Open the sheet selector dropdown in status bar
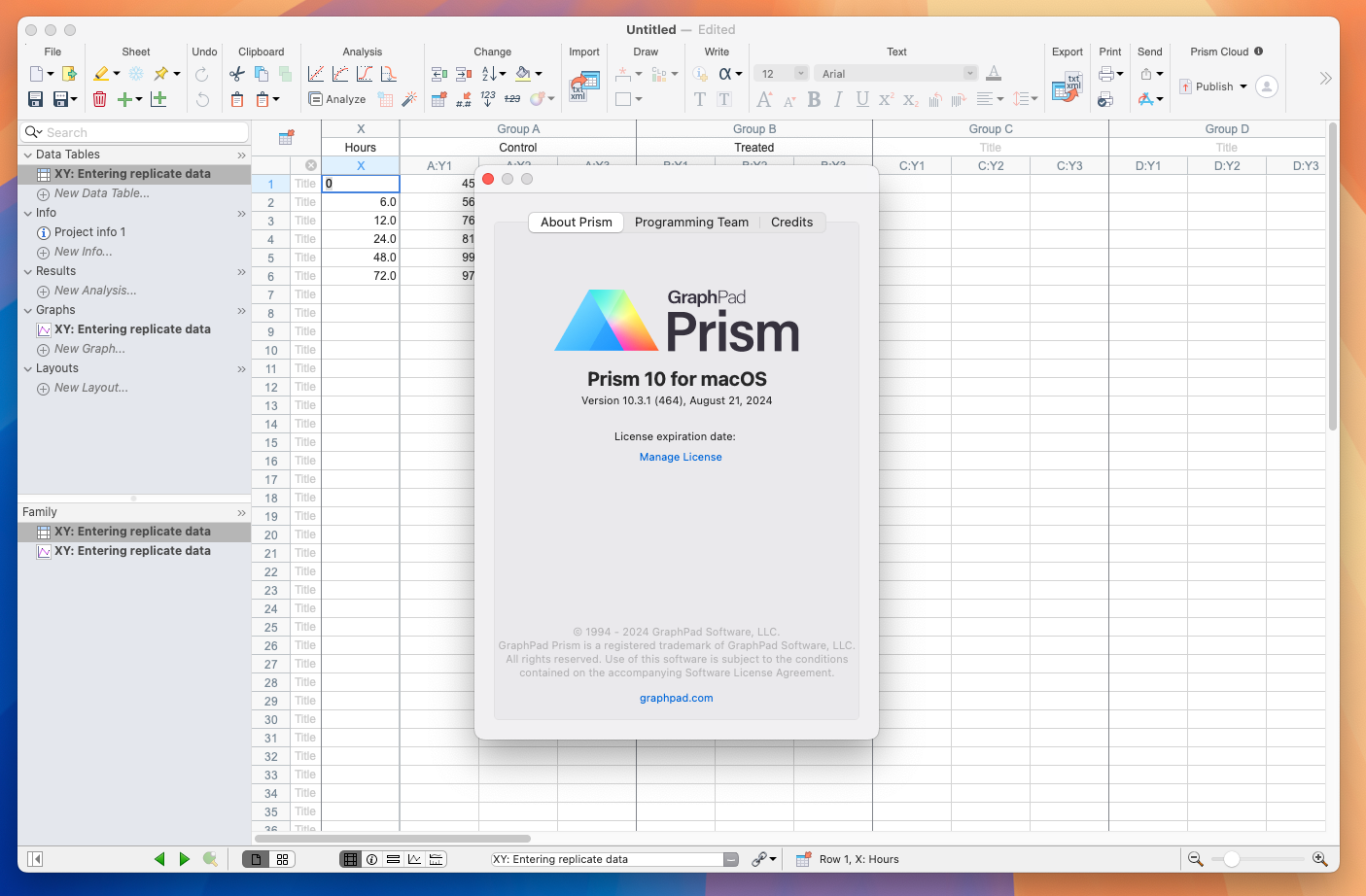The height and width of the screenshot is (896, 1366). 731,859
